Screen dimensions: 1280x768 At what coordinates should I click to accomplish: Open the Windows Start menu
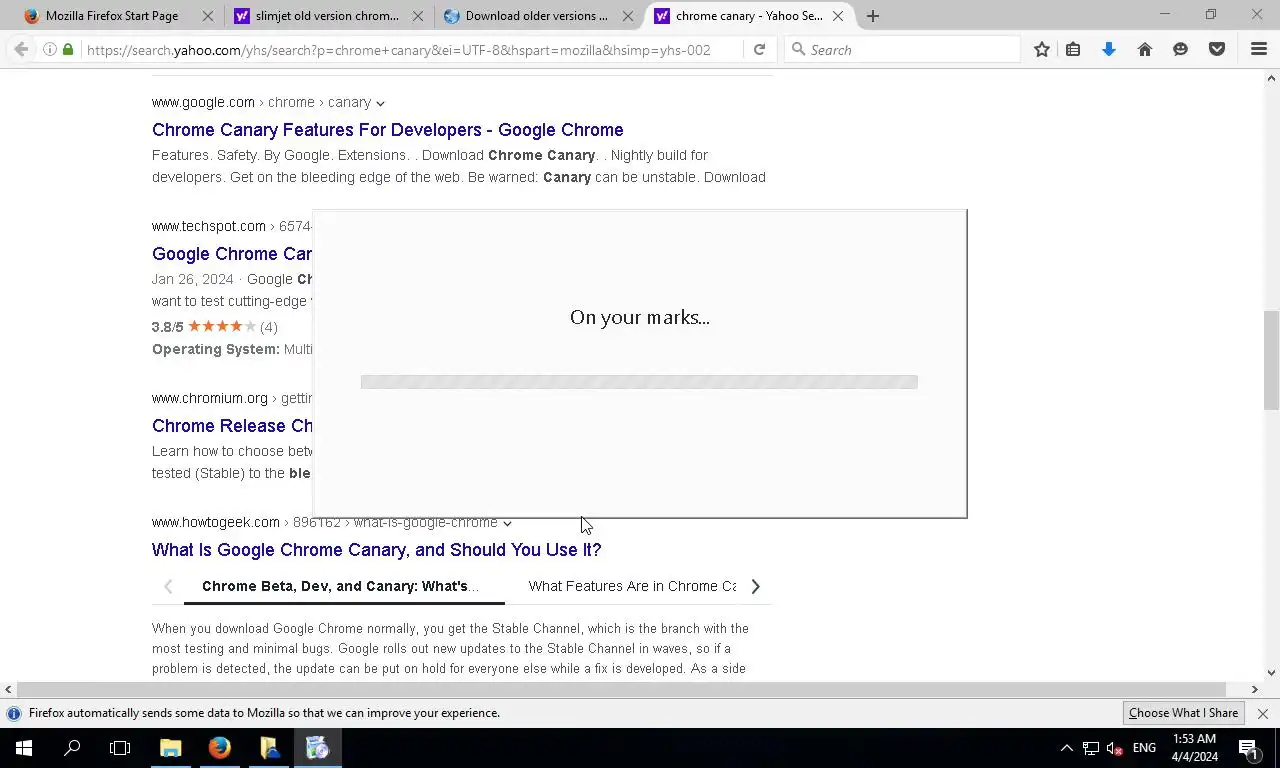click(x=24, y=748)
